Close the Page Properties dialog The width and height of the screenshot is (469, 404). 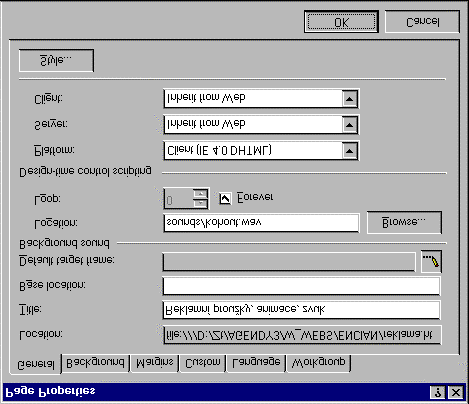pos(456,392)
